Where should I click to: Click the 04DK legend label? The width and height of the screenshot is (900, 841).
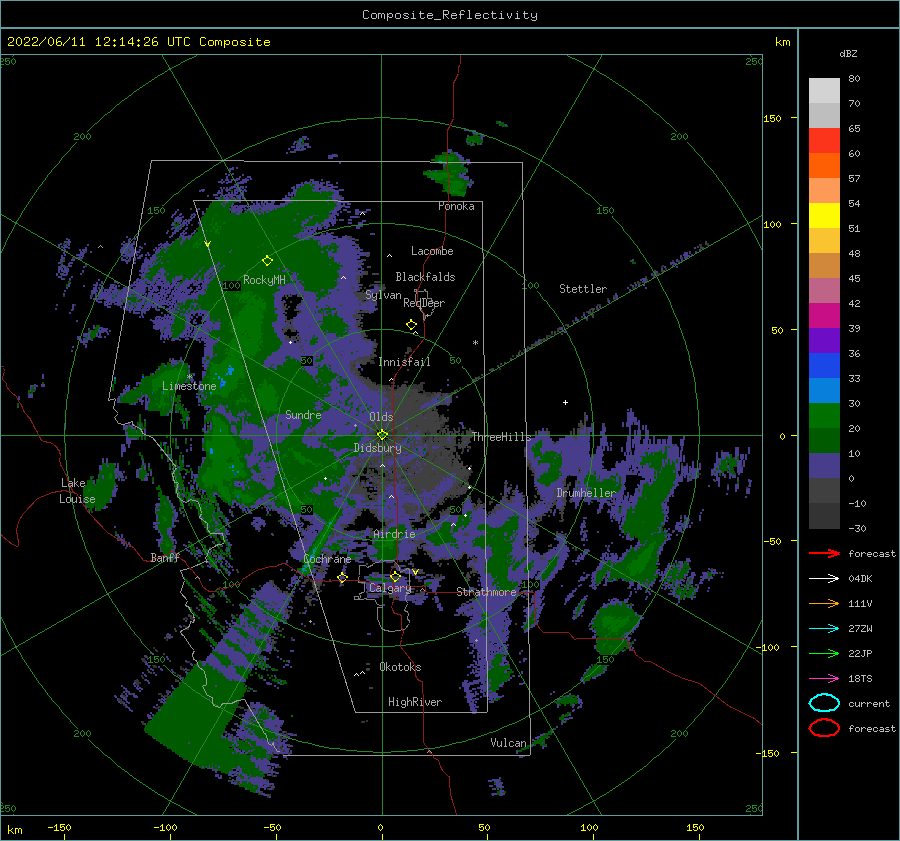pos(860,579)
